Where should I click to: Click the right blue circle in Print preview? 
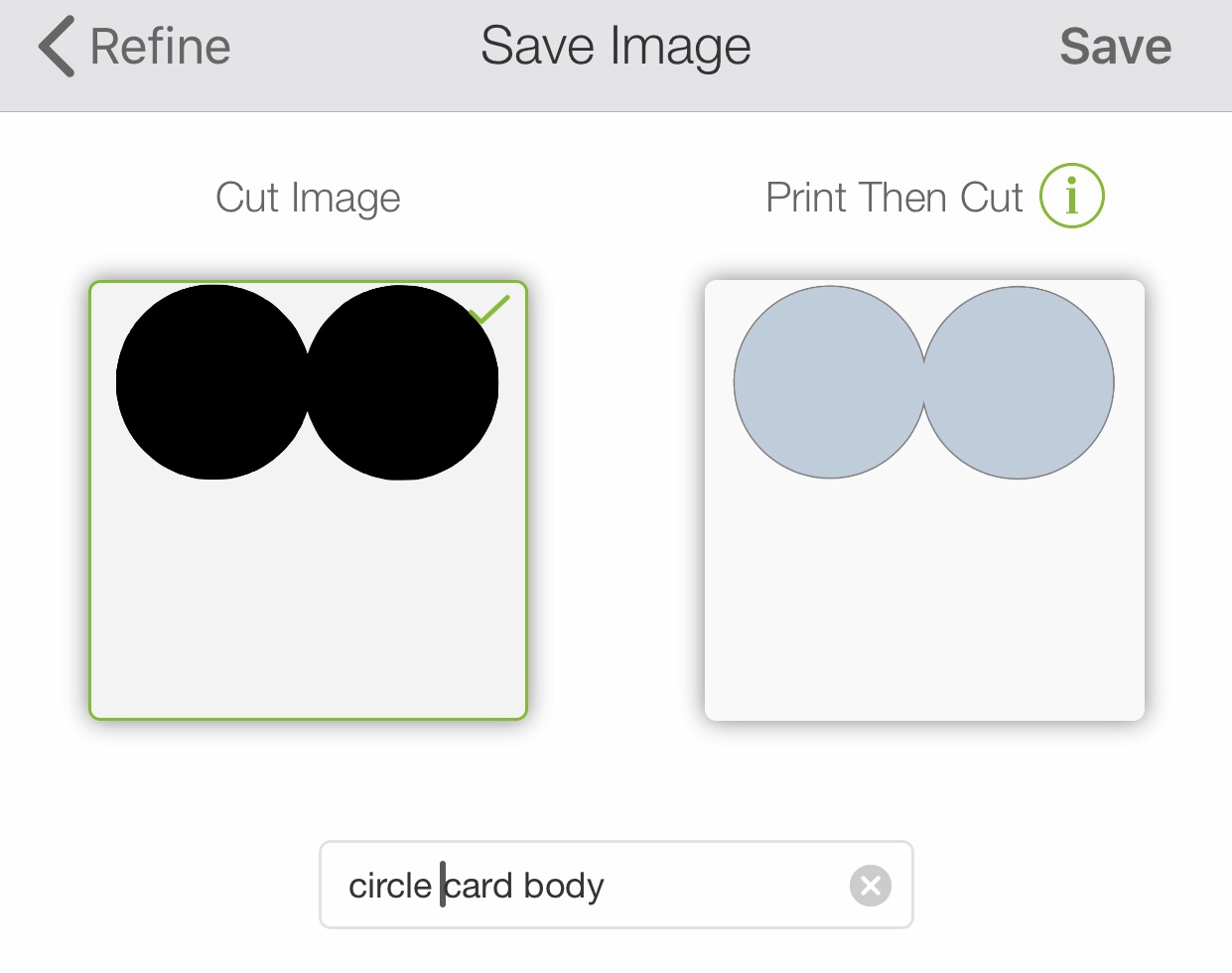1019,382
